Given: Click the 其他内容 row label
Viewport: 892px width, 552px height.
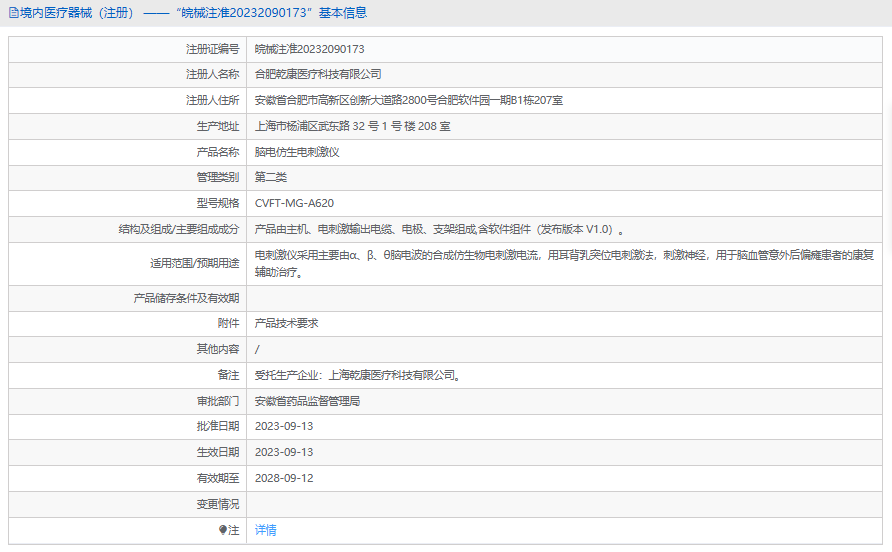Looking at the screenshot, I should (x=218, y=349).
